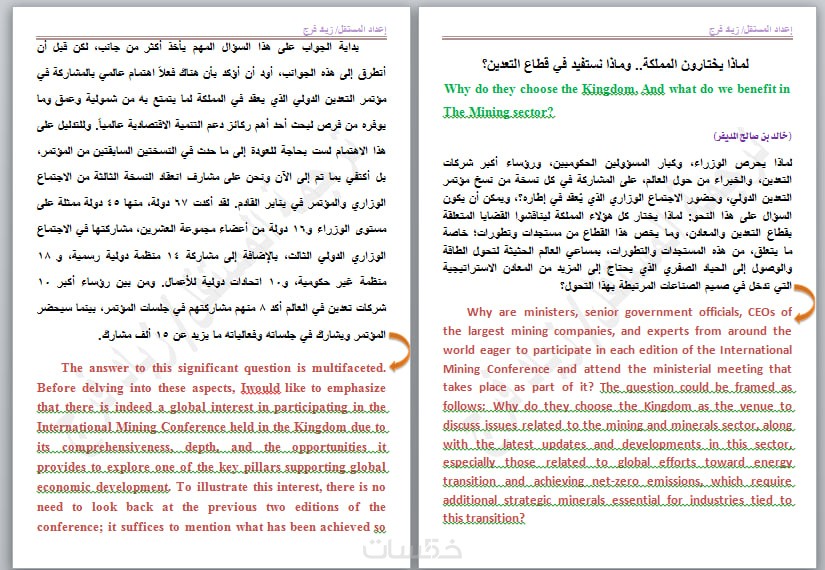Click the misspelled word "Iwould"
The image size is (825, 570).
[x=260, y=388]
